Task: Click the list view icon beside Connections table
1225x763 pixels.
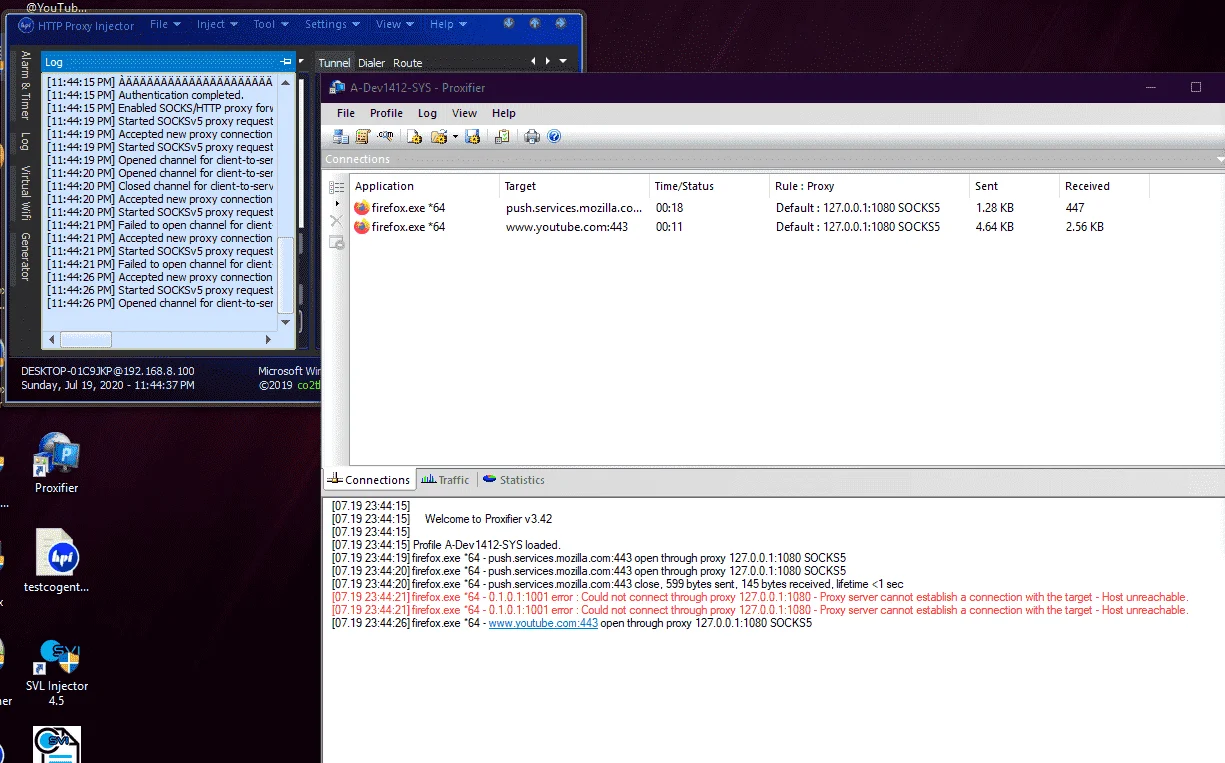Action: tap(337, 187)
